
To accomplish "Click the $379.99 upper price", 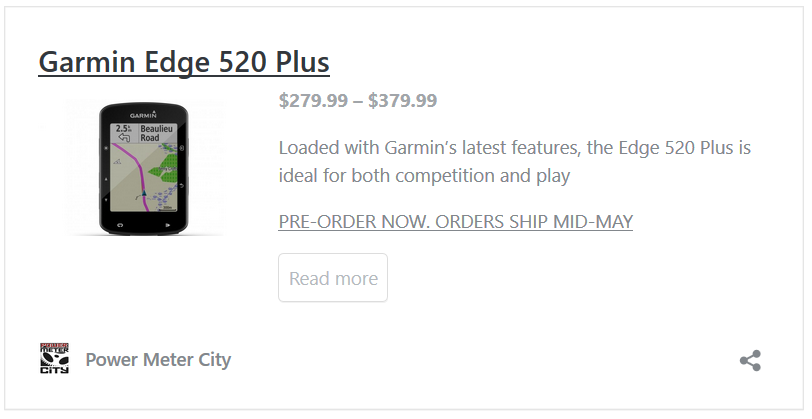I will [x=402, y=100].
